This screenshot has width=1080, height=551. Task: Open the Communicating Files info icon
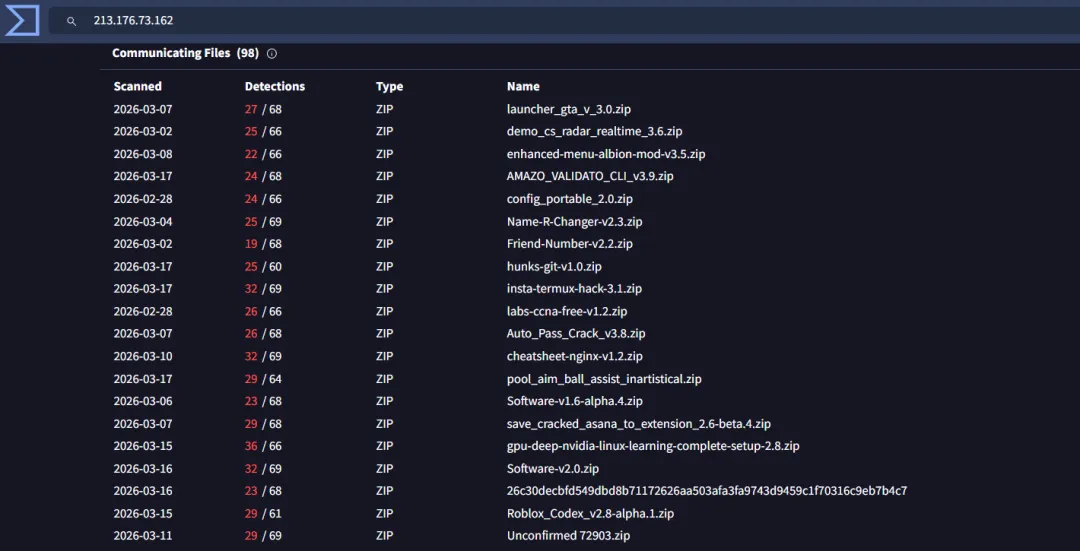click(271, 54)
